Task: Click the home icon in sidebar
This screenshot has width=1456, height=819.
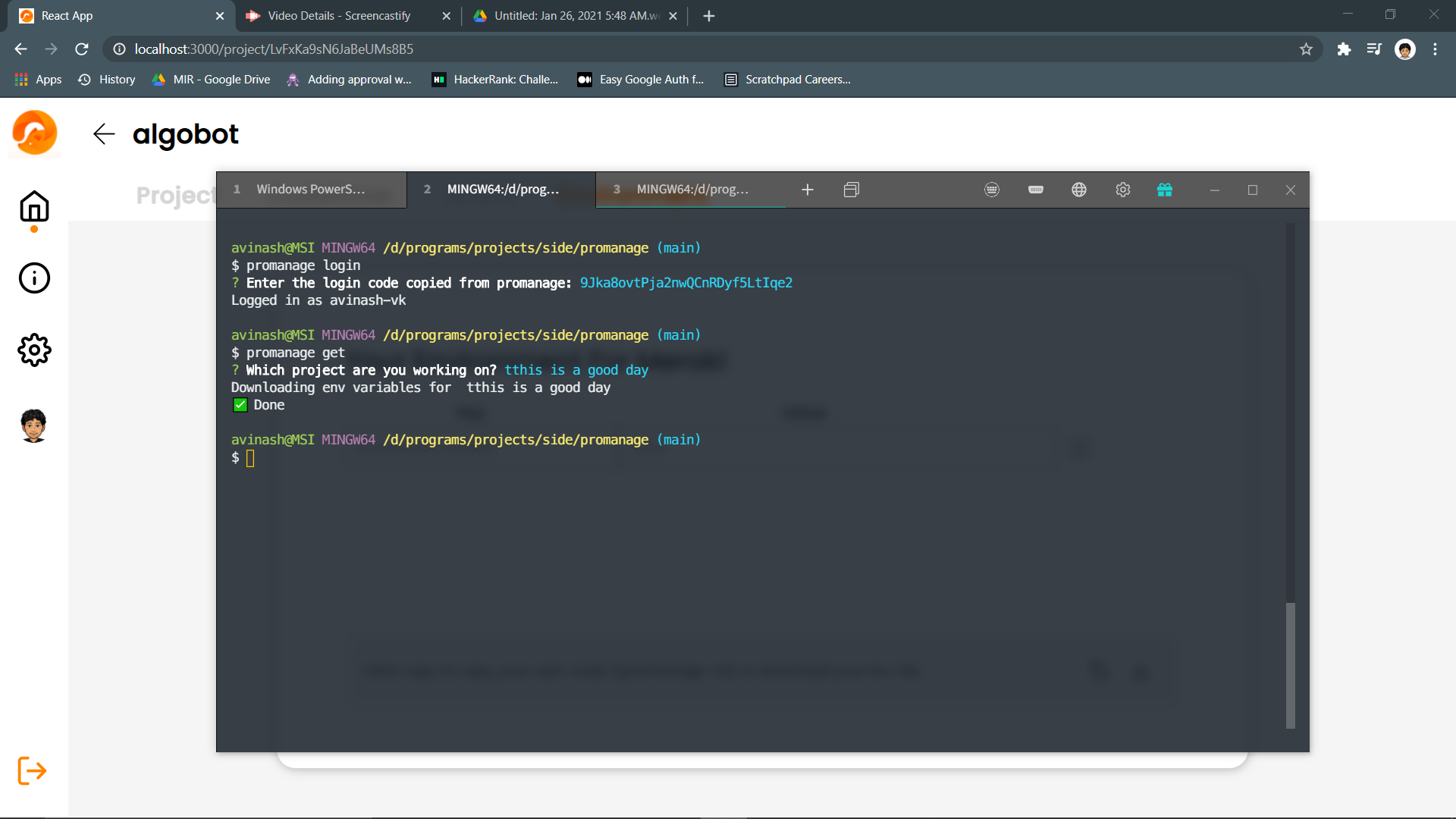Action: [34, 206]
